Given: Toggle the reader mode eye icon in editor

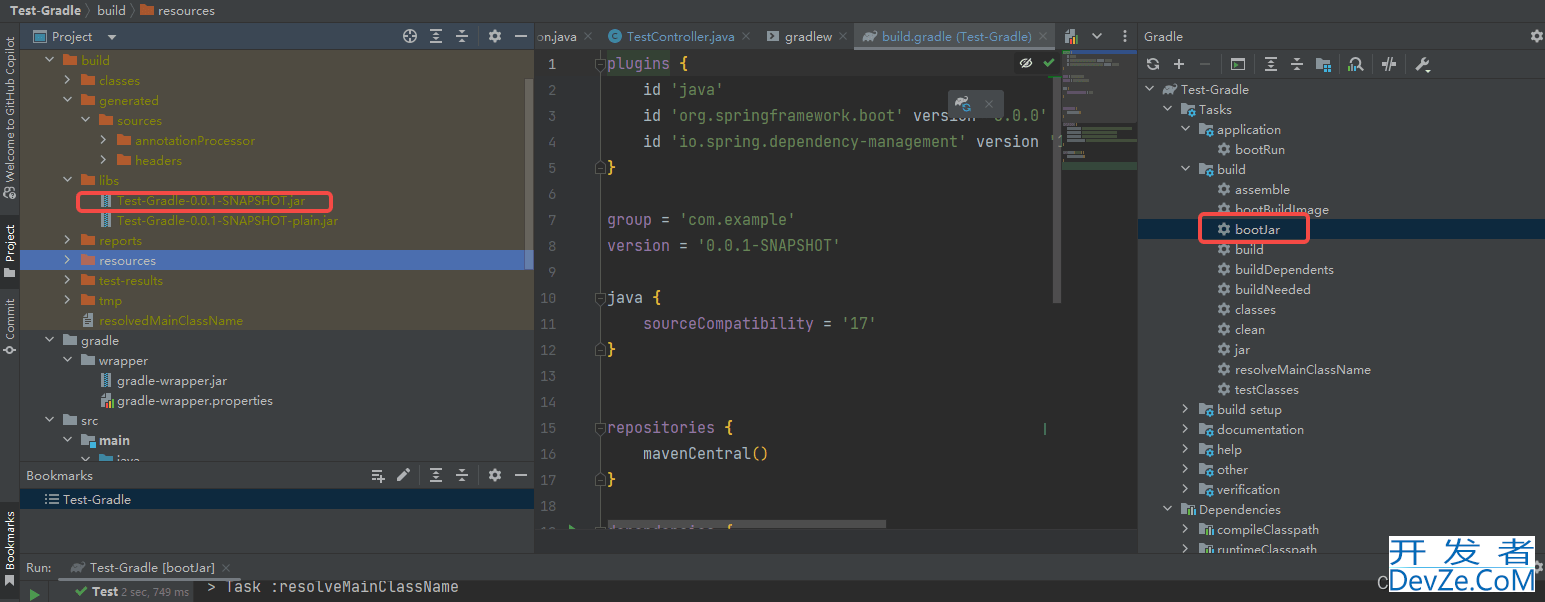Looking at the screenshot, I should tap(1025, 63).
